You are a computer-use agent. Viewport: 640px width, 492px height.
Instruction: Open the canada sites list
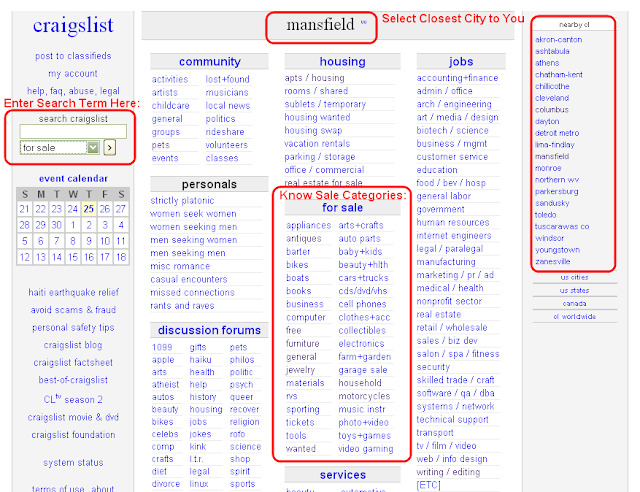574,303
